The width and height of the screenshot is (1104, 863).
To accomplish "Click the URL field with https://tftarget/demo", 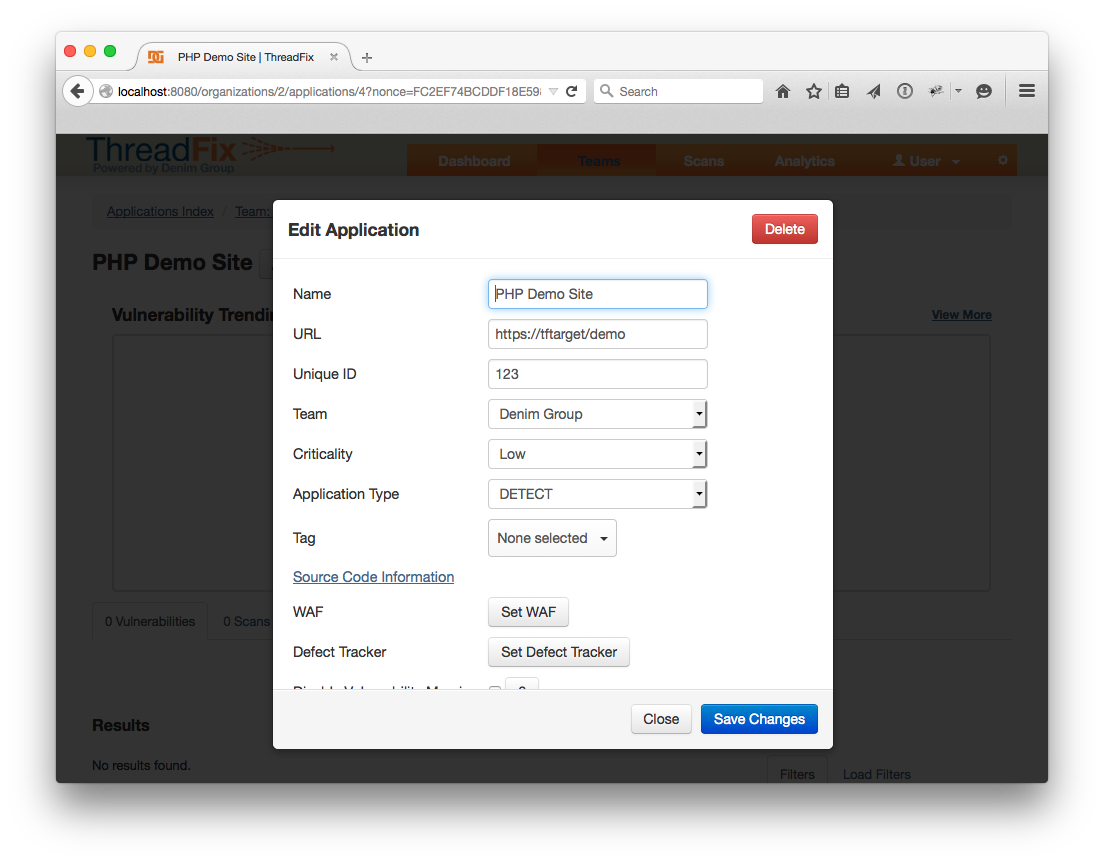I will pyautogui.click(x=597, y=334).
